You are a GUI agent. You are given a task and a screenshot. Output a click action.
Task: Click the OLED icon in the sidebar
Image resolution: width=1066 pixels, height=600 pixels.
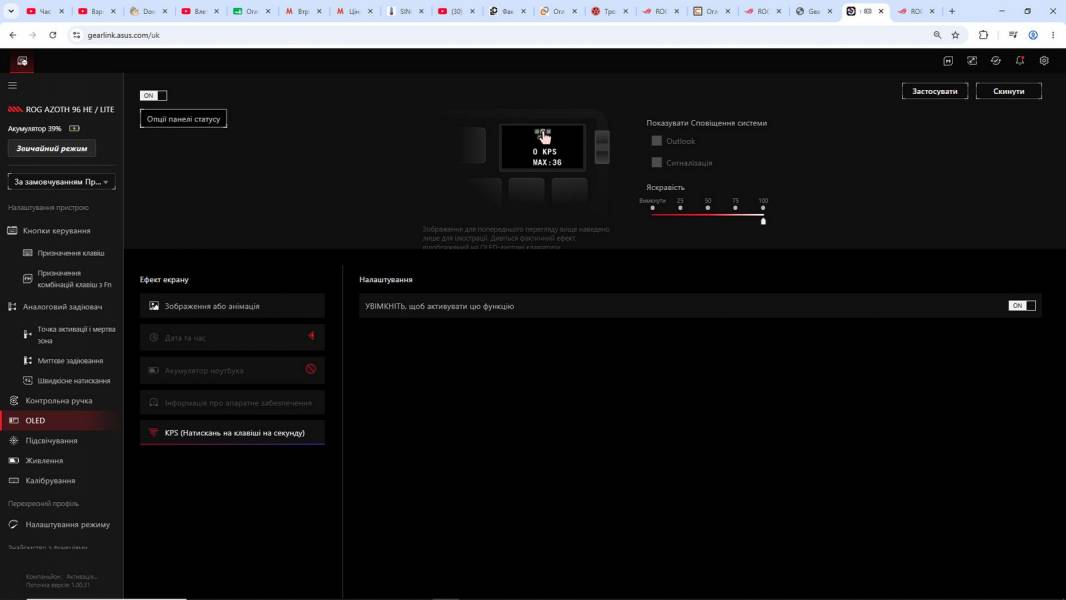[14, 421]
